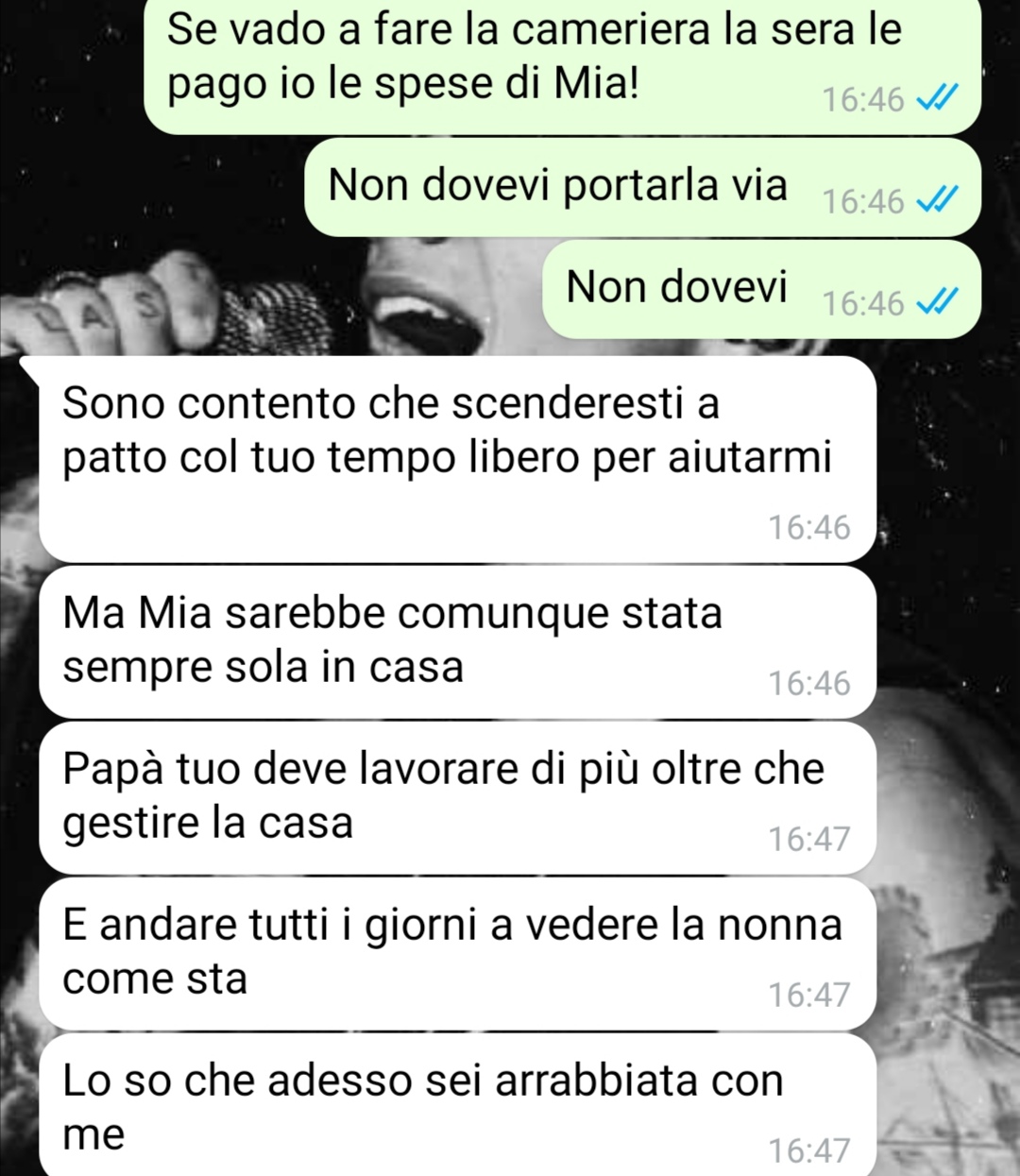
Task: Click the bubble tail of the 'Sono contento' message
Action: point(30,368)
